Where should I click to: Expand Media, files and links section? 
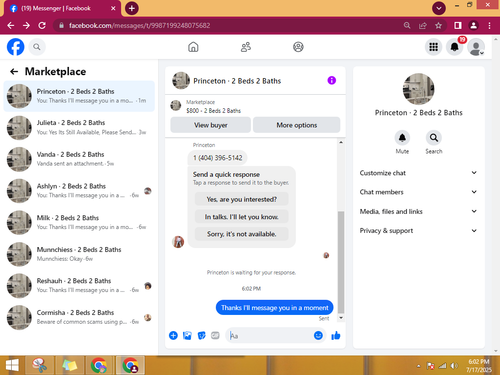pyautogui.click(x=418, y=211)
